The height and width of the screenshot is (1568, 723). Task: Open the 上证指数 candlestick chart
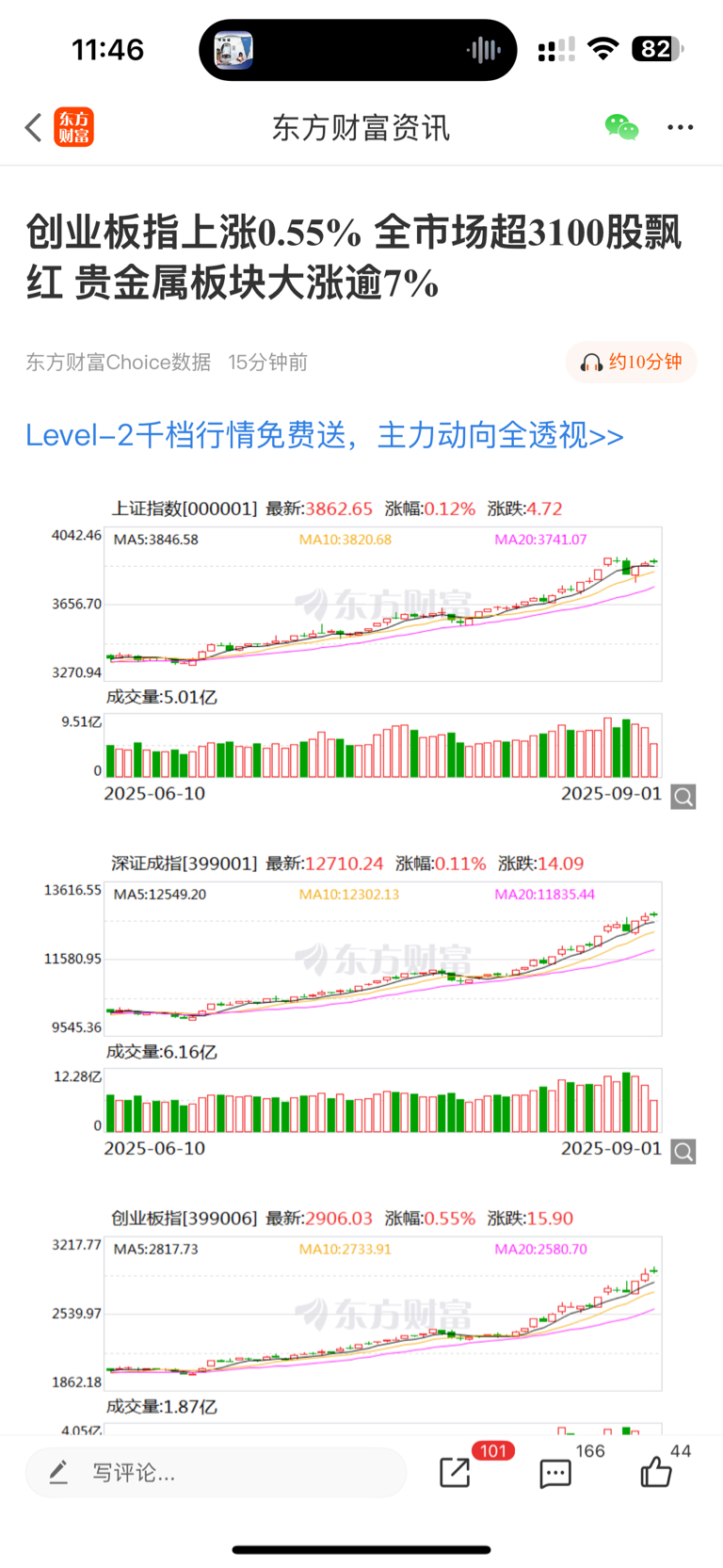click(x=383, y=604)
